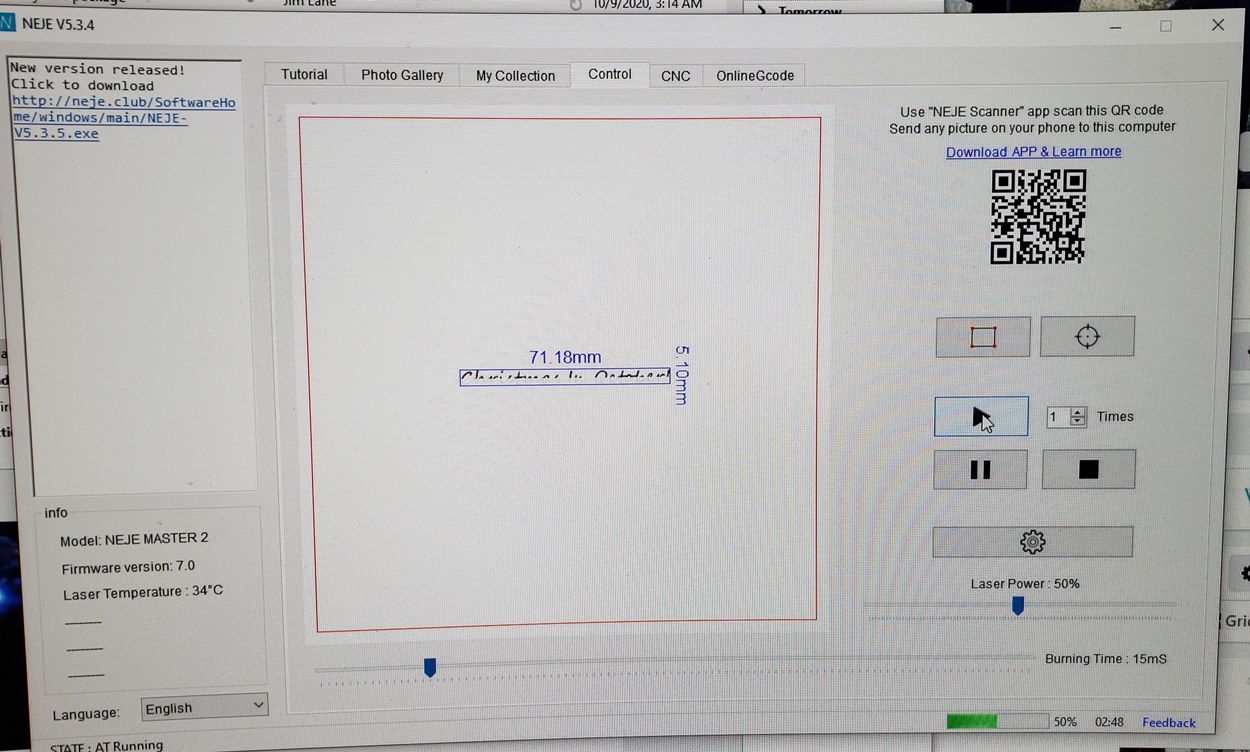Open settings with the gear button

pyautogui.click(x=1032, y=542)
